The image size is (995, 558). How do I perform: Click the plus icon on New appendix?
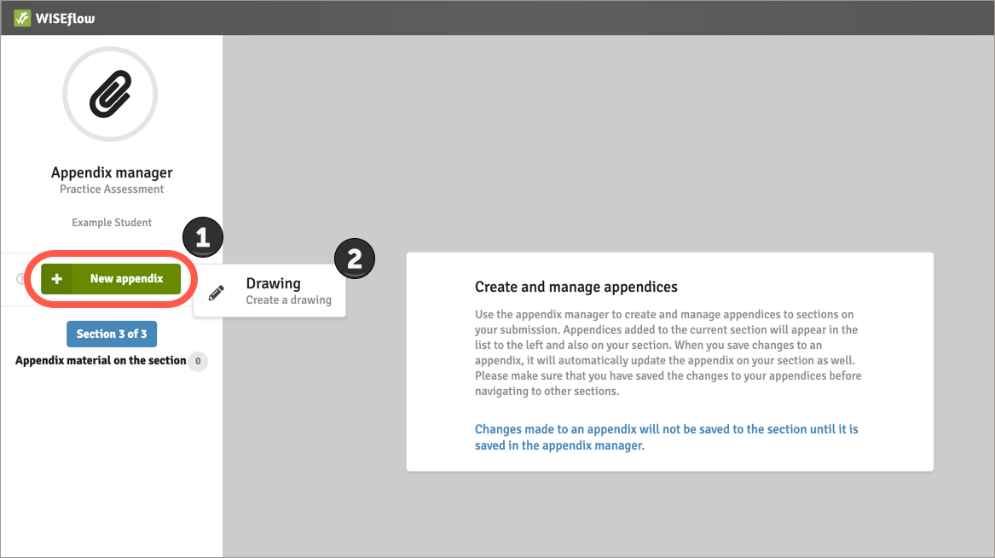(x=57, y=279)
